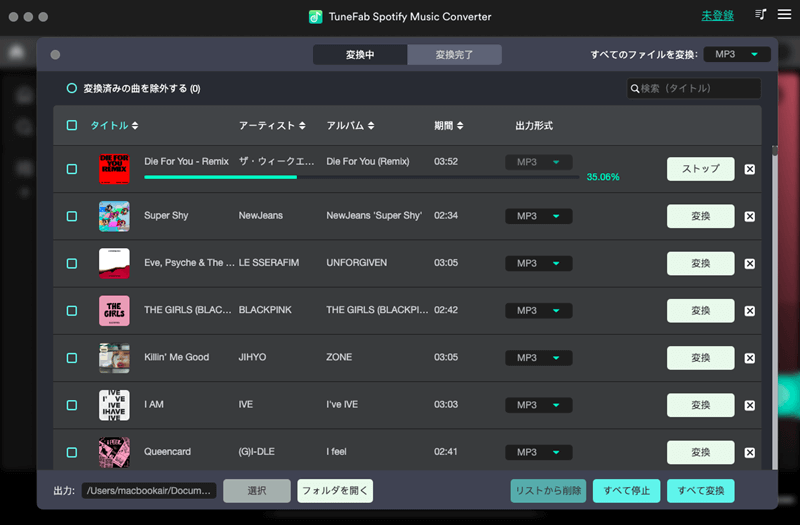This screenshot has height=525, width=800.
Task: Check the THE GIRLS row checkbox
Action: coord(72,311)
